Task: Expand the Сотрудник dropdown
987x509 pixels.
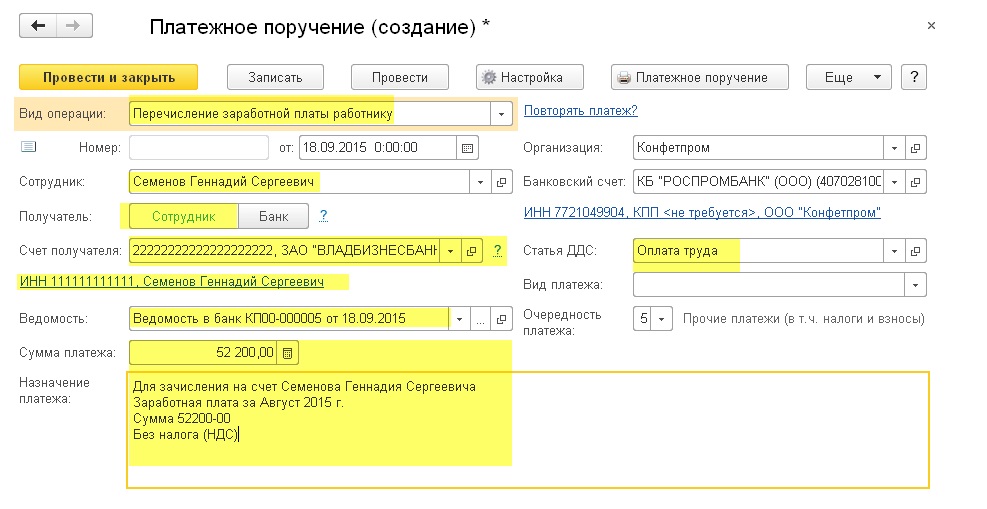Action: (x=480, y=182)
